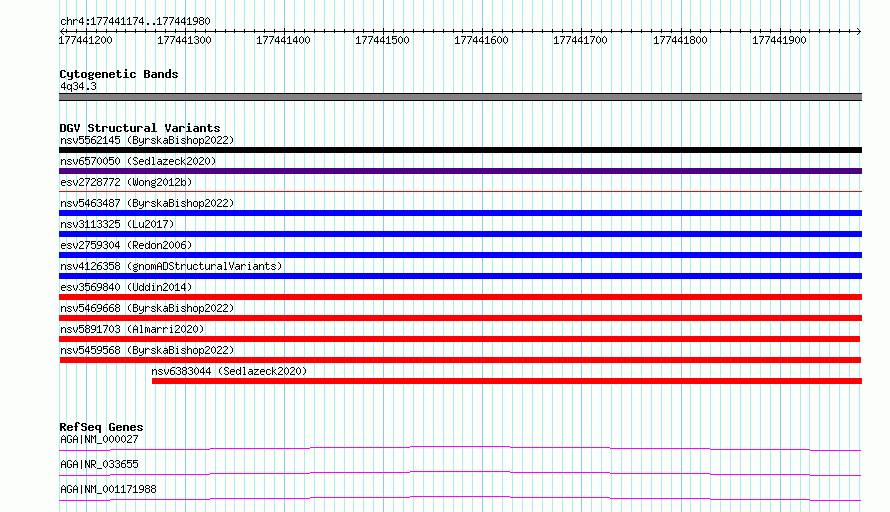Viewport: 890px width, 512px height.
Task: Click the blue nsv3113325 variant bar
Action: tap(460, 234)
